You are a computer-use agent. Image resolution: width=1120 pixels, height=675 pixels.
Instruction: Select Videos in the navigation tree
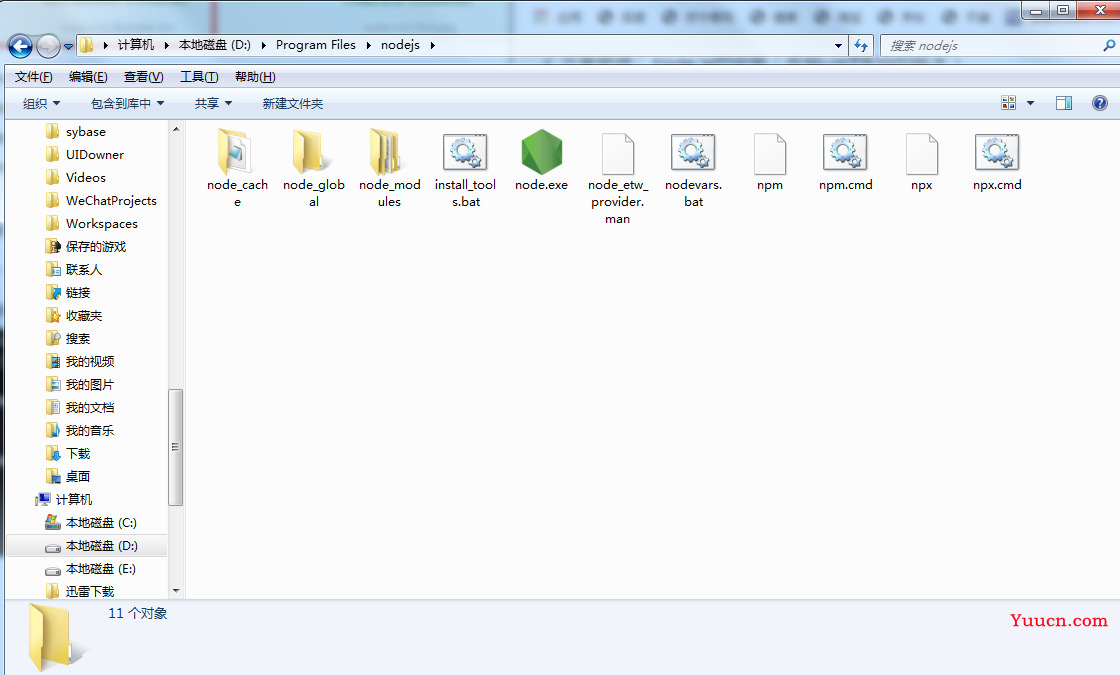(x=86, y=177)
